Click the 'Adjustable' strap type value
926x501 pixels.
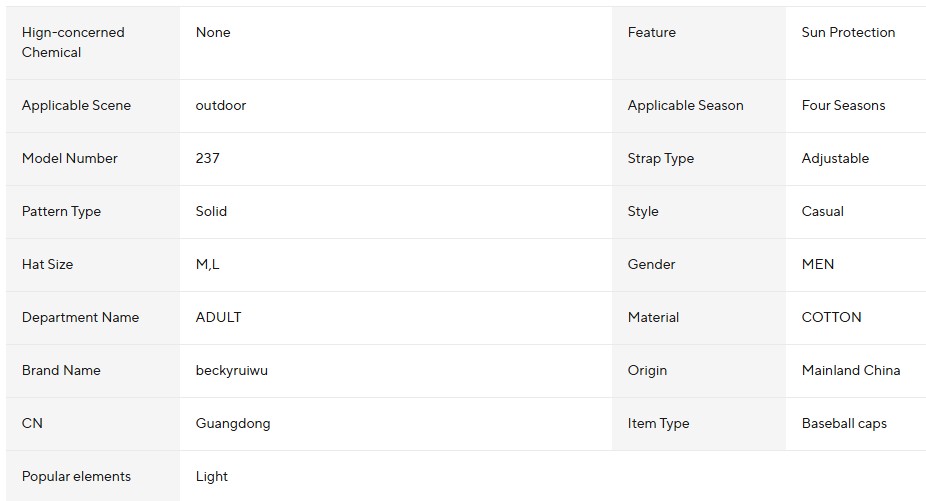tap(835, 158)
